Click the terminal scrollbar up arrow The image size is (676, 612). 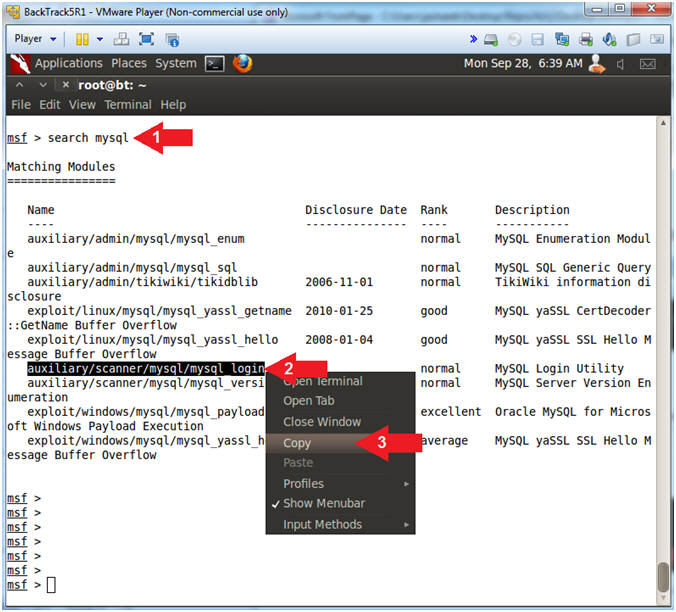tap(663, 123)
